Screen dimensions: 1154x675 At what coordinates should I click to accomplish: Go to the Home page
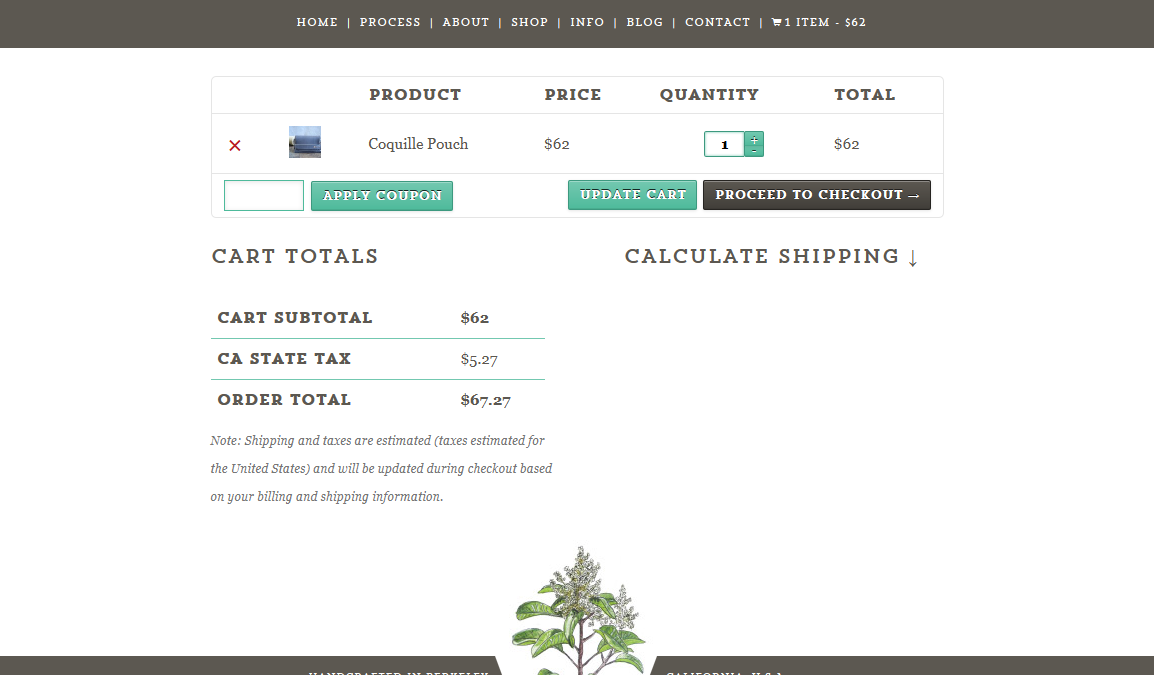(x=317, y=22)
